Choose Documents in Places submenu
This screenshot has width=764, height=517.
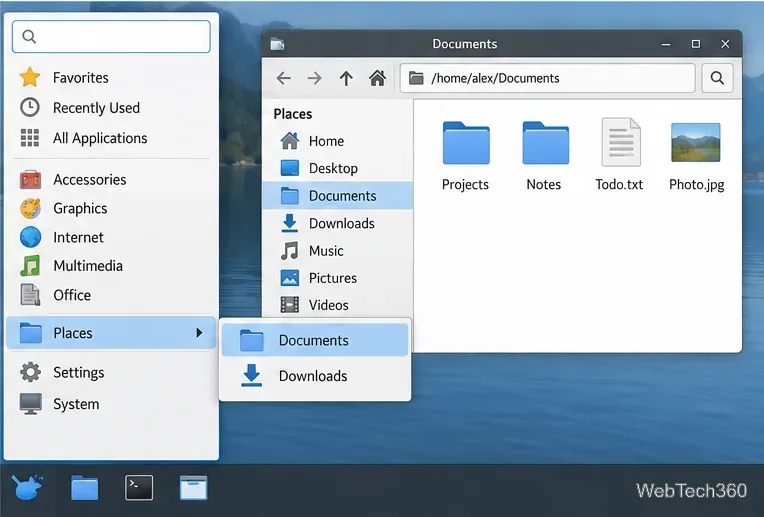click(315, 340)
